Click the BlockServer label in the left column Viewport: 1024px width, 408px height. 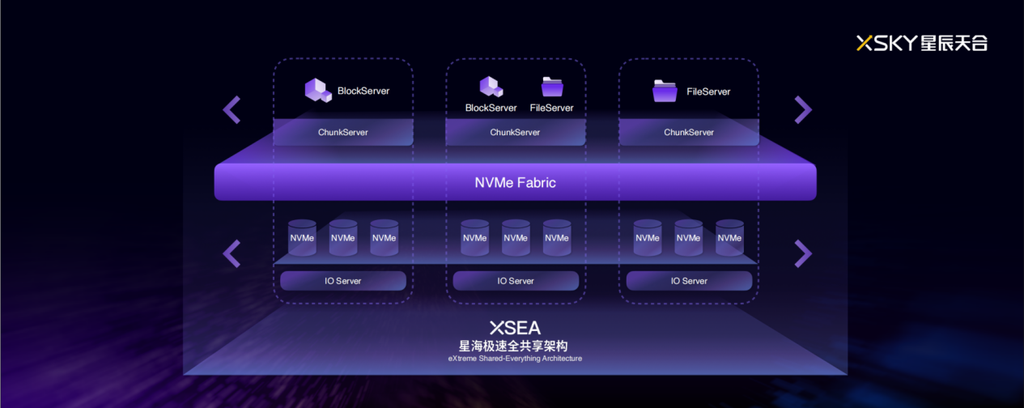point(363,91)
